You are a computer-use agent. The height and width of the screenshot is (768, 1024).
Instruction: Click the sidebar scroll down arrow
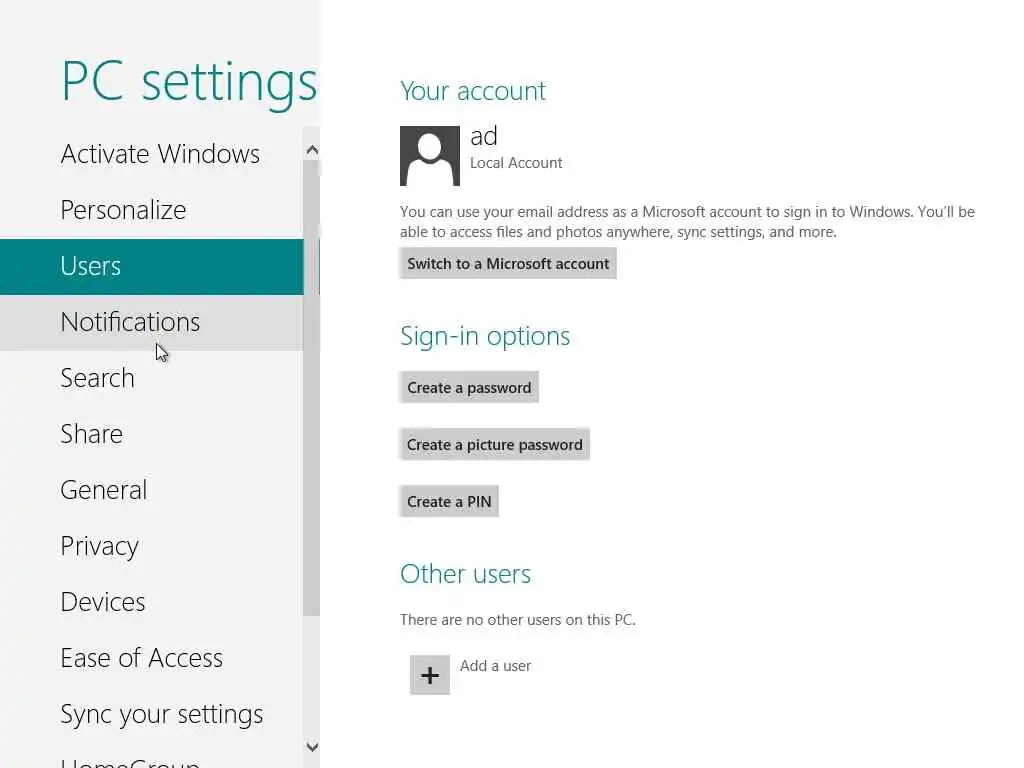pos(312,746)
